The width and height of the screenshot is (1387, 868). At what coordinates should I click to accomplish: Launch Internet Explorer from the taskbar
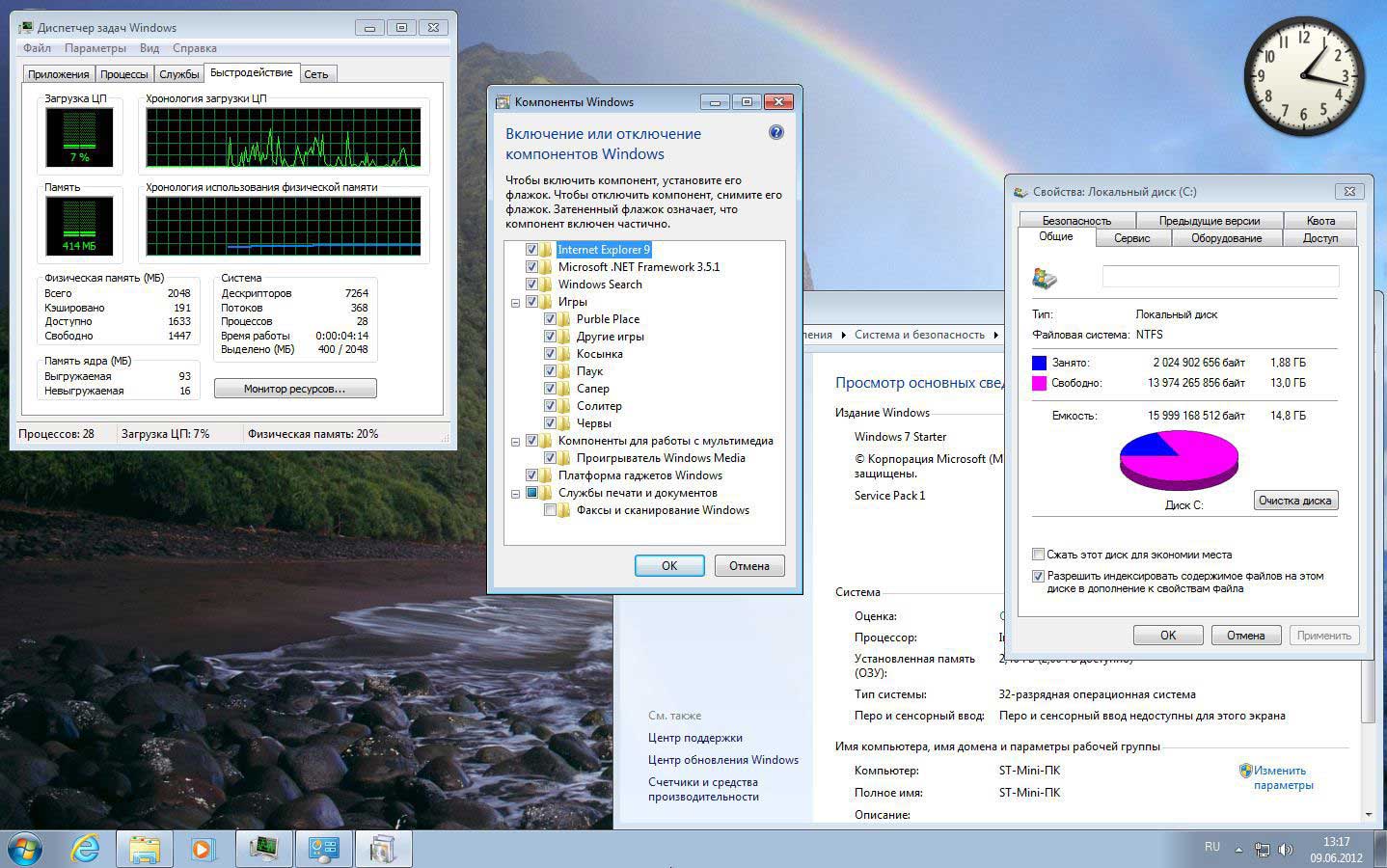85,849
